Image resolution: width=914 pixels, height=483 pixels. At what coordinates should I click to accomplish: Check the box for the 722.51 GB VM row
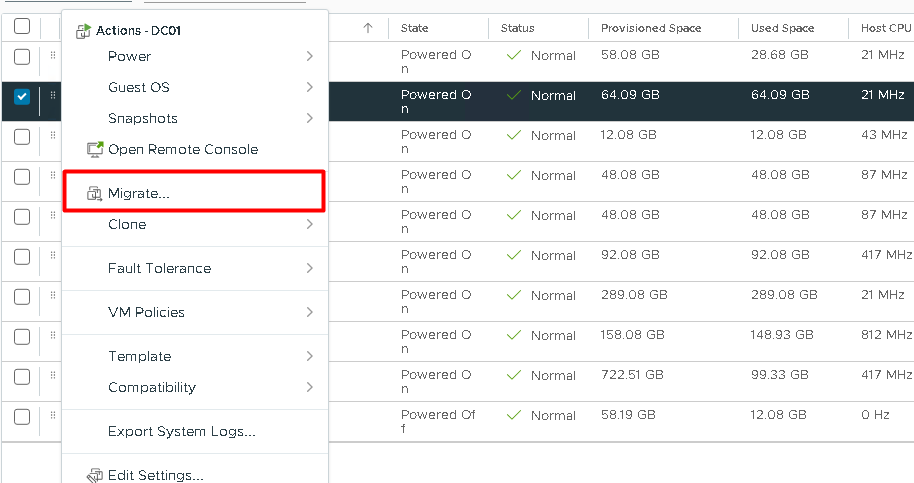[x=22, y=376]
